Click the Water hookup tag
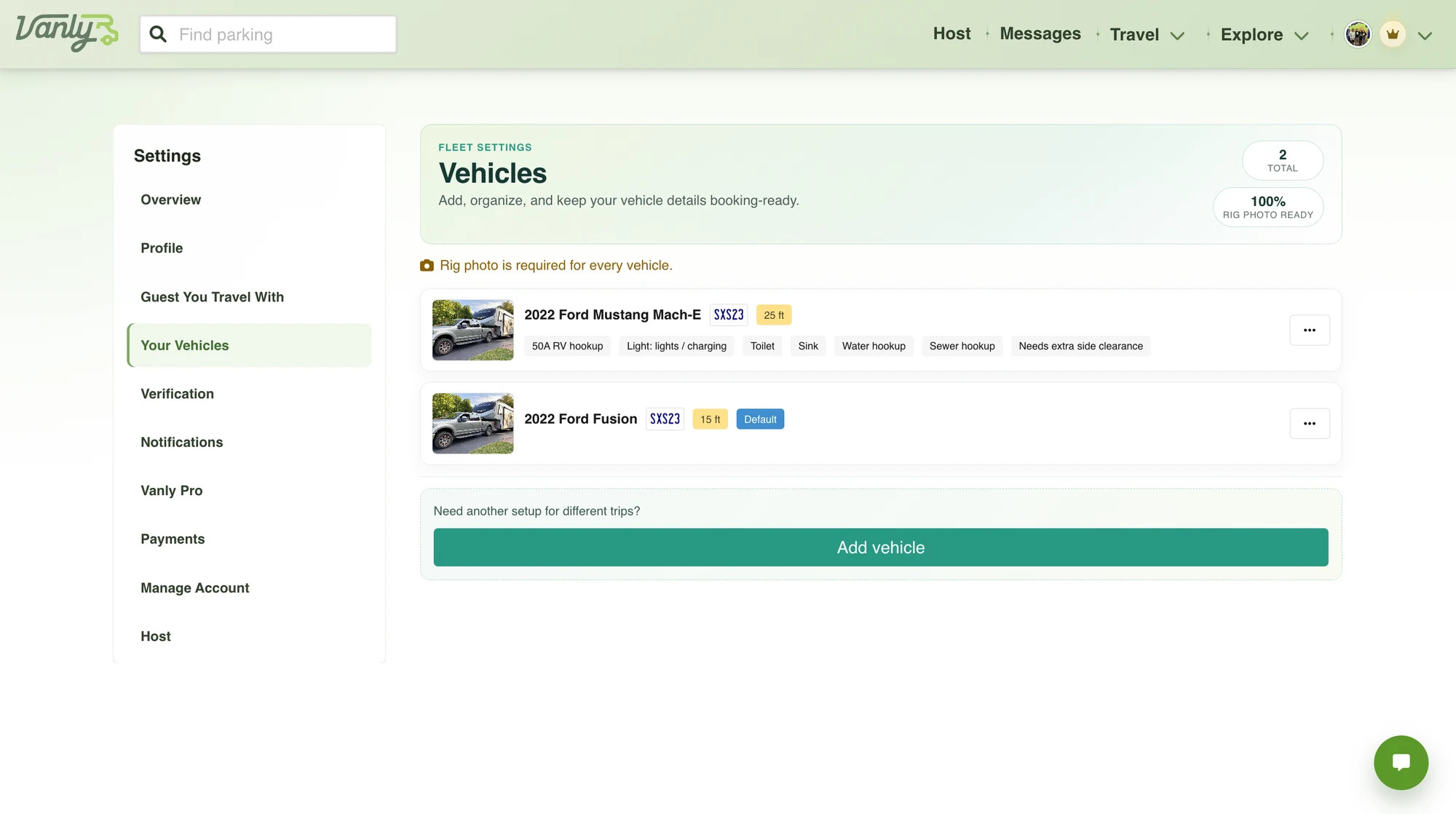 coord(874,346)
